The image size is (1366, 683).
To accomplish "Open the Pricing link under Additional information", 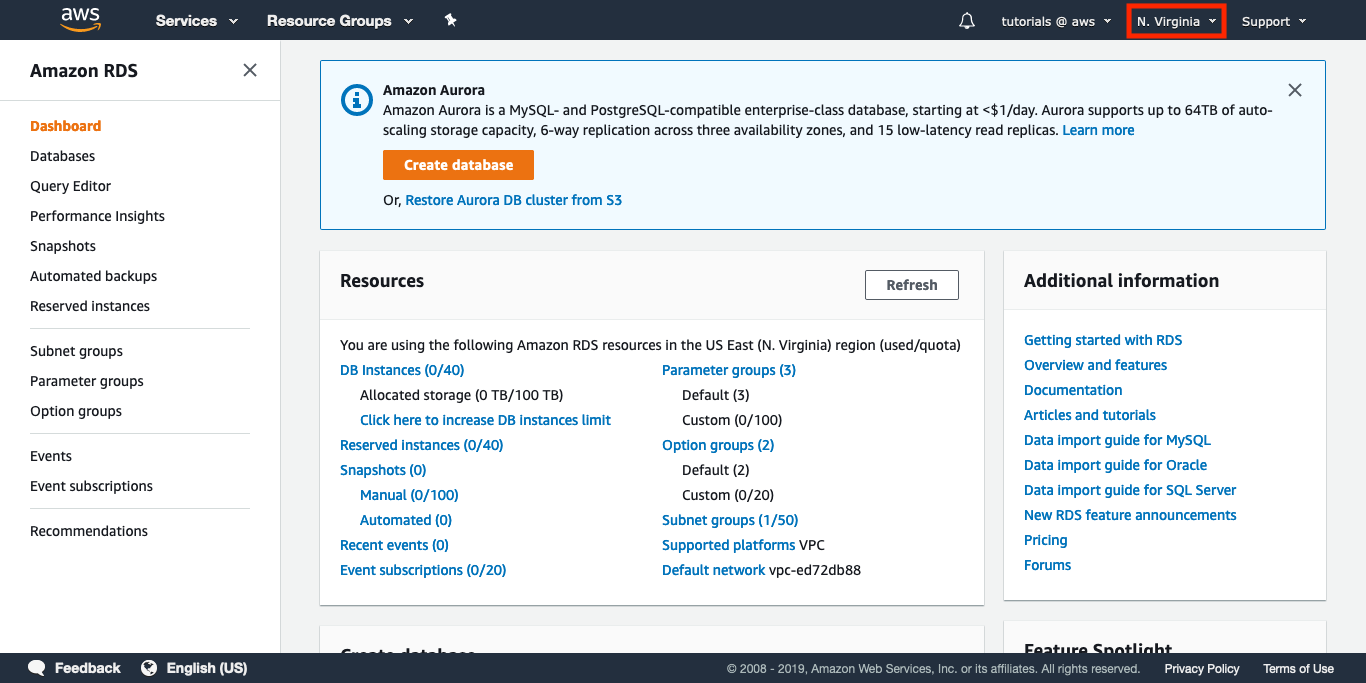I will click(1045, 540).
